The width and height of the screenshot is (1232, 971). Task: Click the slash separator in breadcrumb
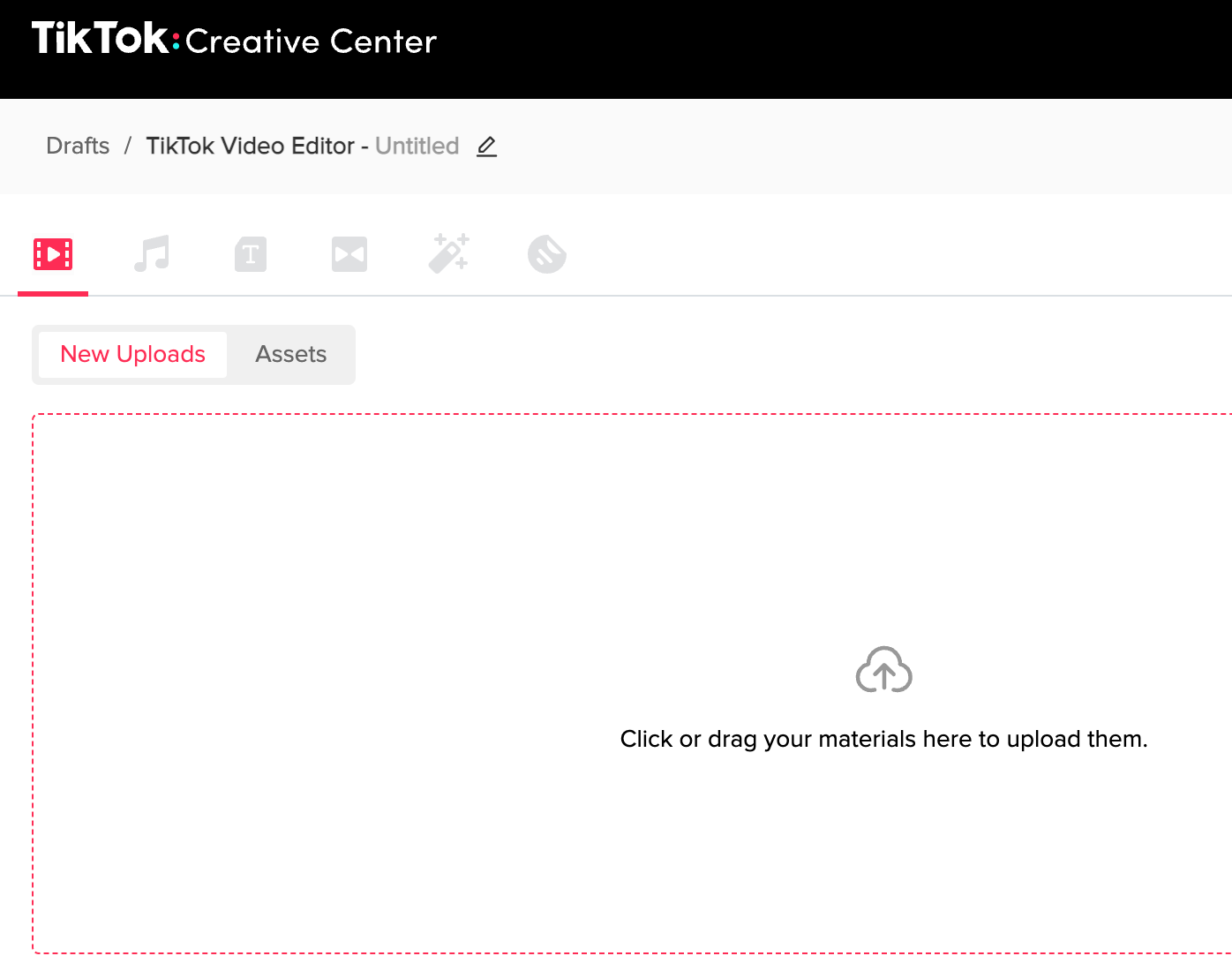click(x=128, y=146)
